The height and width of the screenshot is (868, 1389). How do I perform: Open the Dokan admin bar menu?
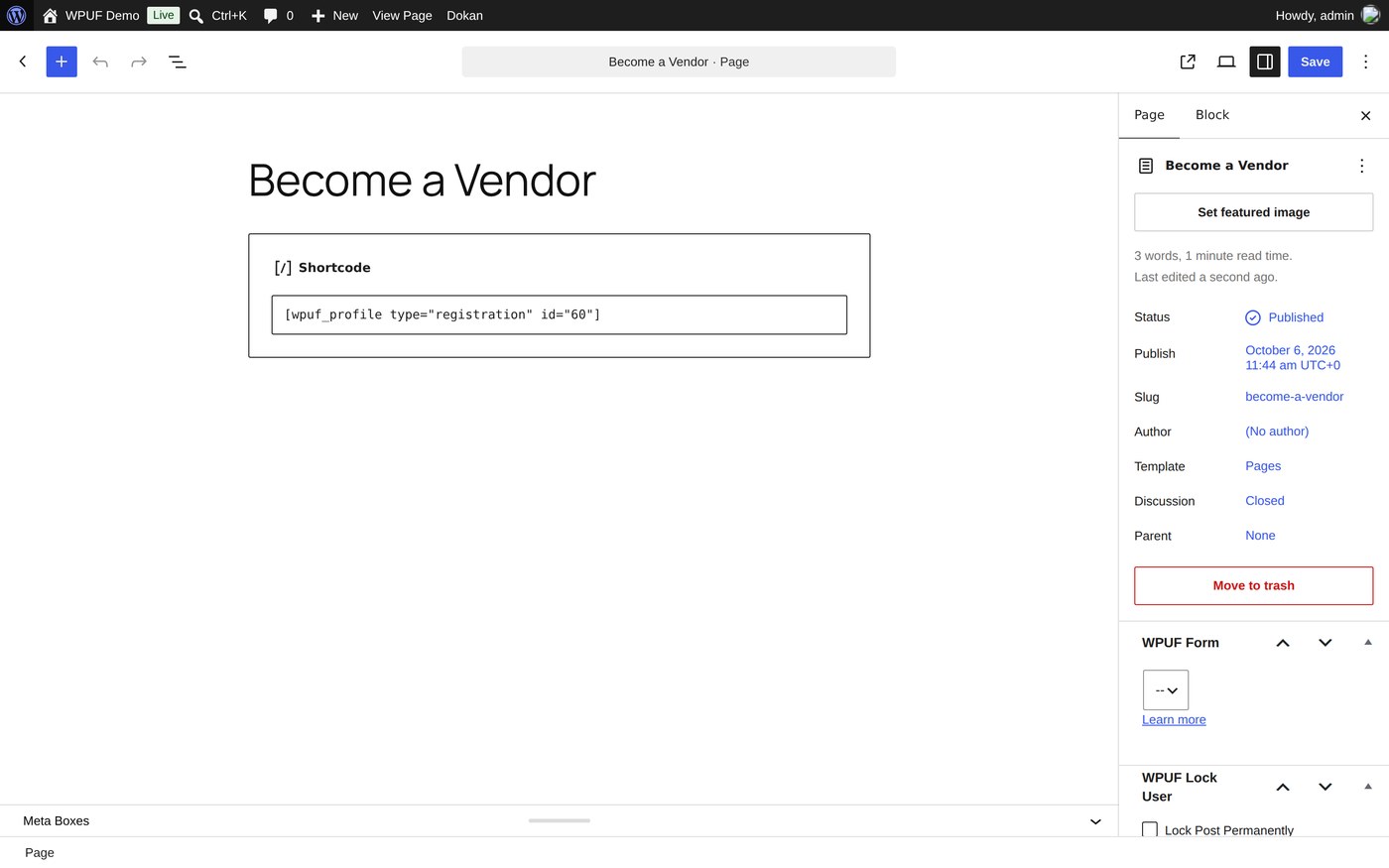click(x=464, y=15)
